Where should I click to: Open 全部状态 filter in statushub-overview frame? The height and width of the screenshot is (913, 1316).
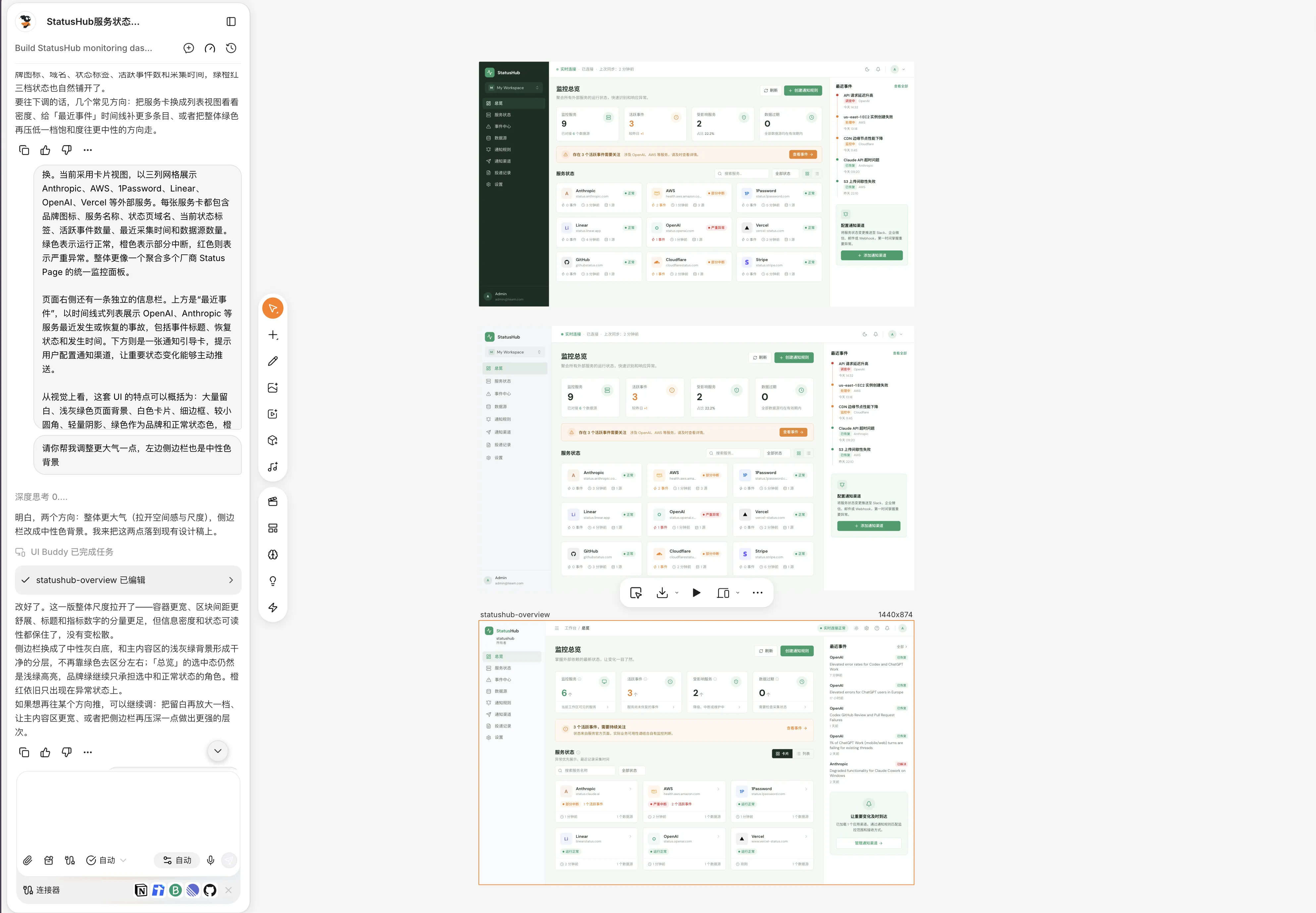(x=631, y=771)
